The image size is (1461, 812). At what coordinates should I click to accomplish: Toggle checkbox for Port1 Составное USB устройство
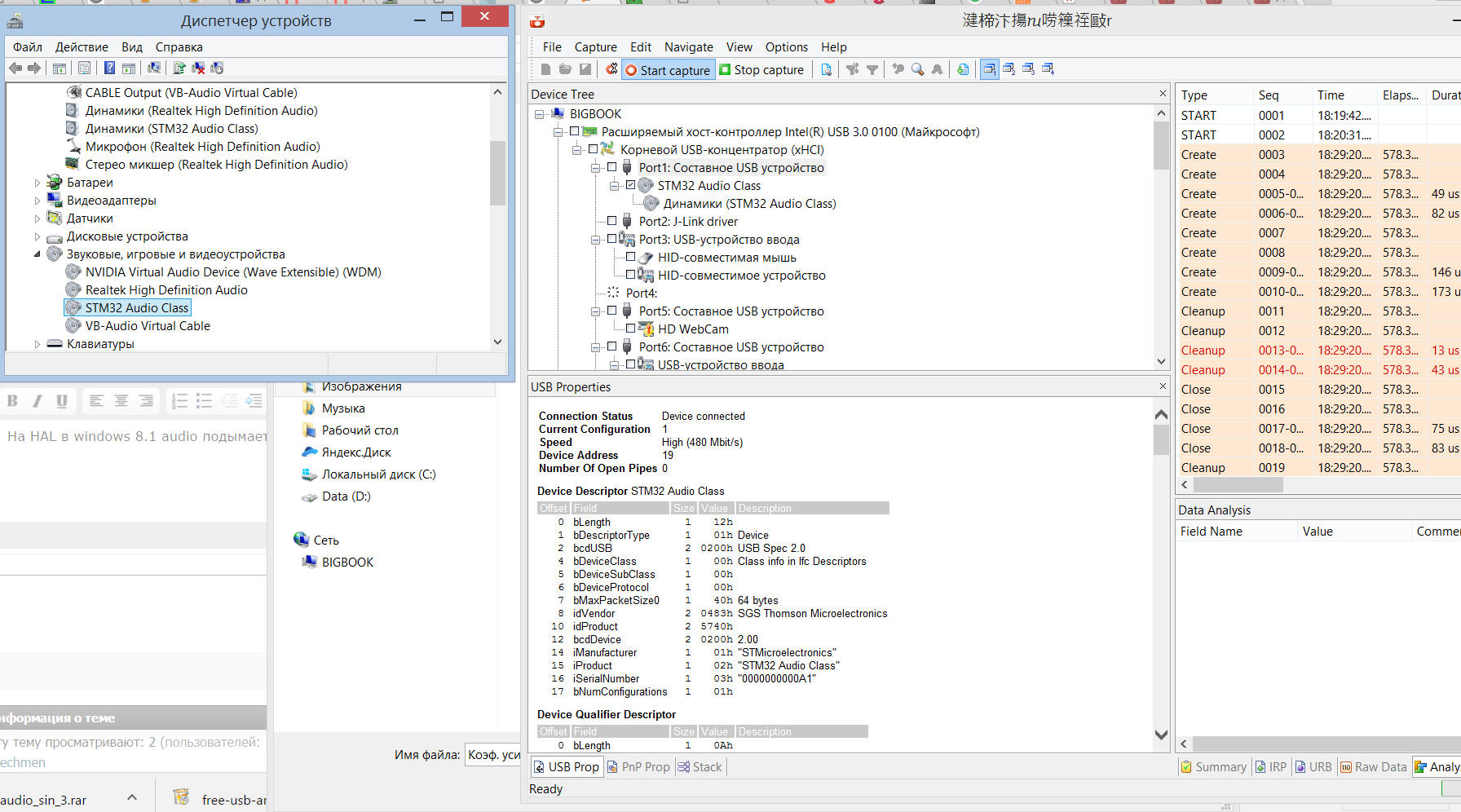[611, 167]
